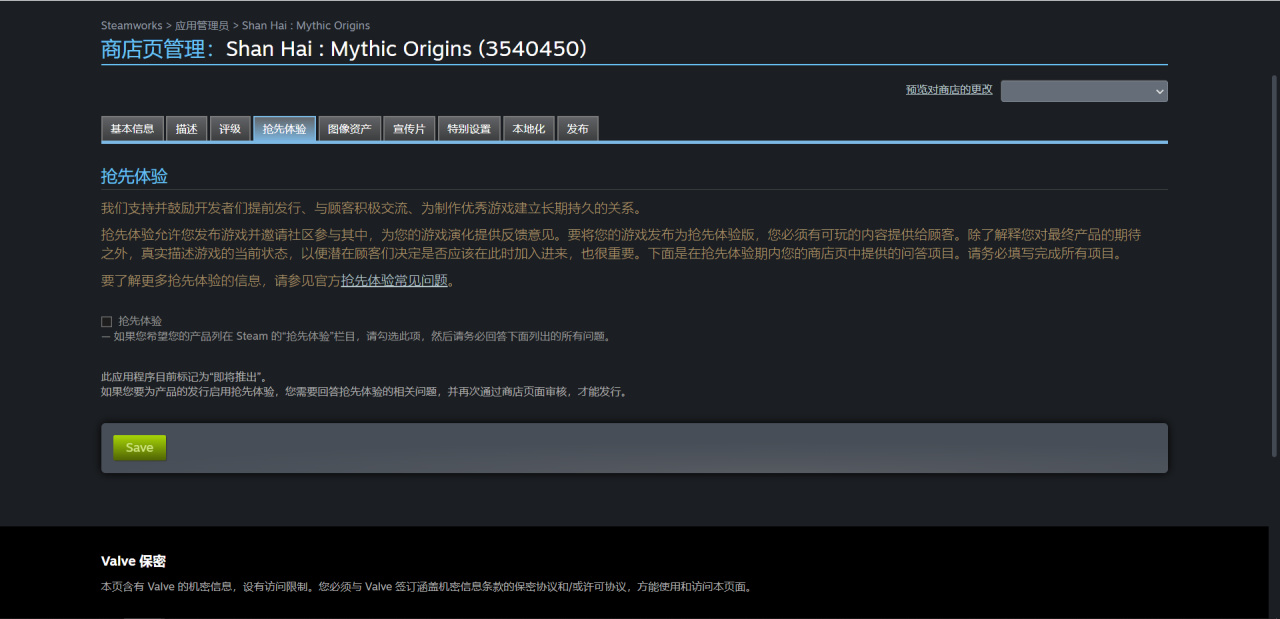
Task: Switch to the 特别设置 tab
Action: click(469, 129)
